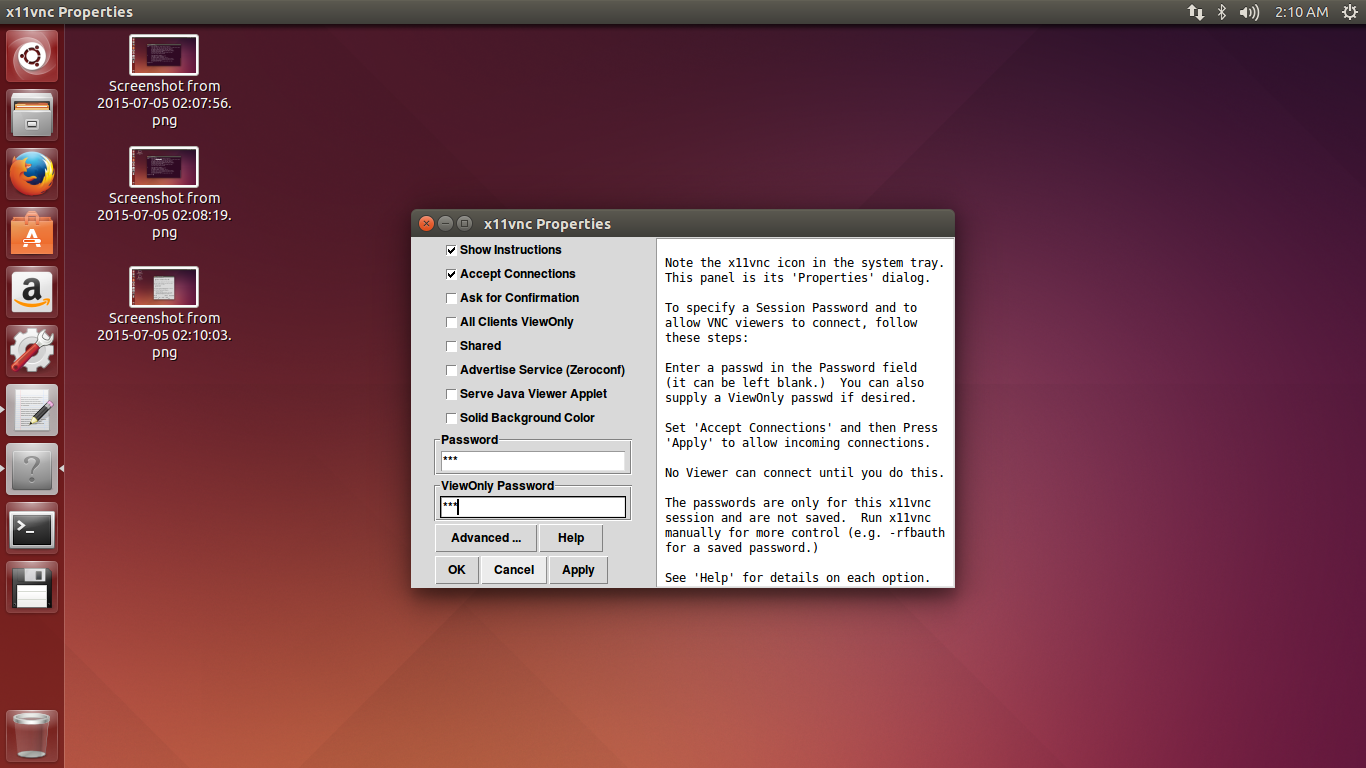The height and width of the screenshot is (768, 1366).
Task: Check Solid Background Color option
Action: 451,418
